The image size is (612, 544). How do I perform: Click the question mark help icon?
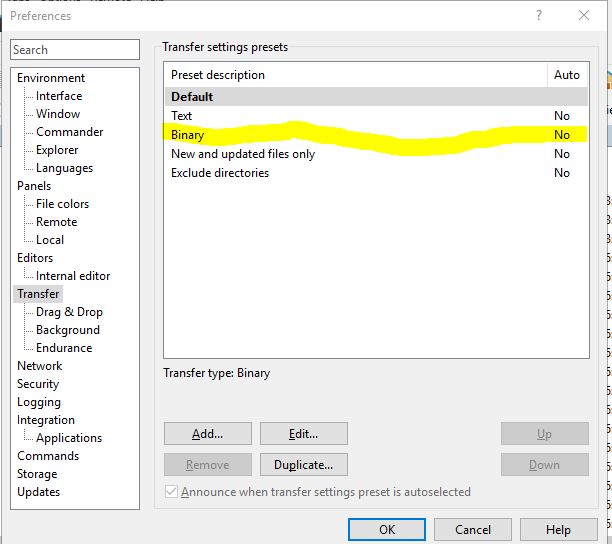(x=539, y=15)
